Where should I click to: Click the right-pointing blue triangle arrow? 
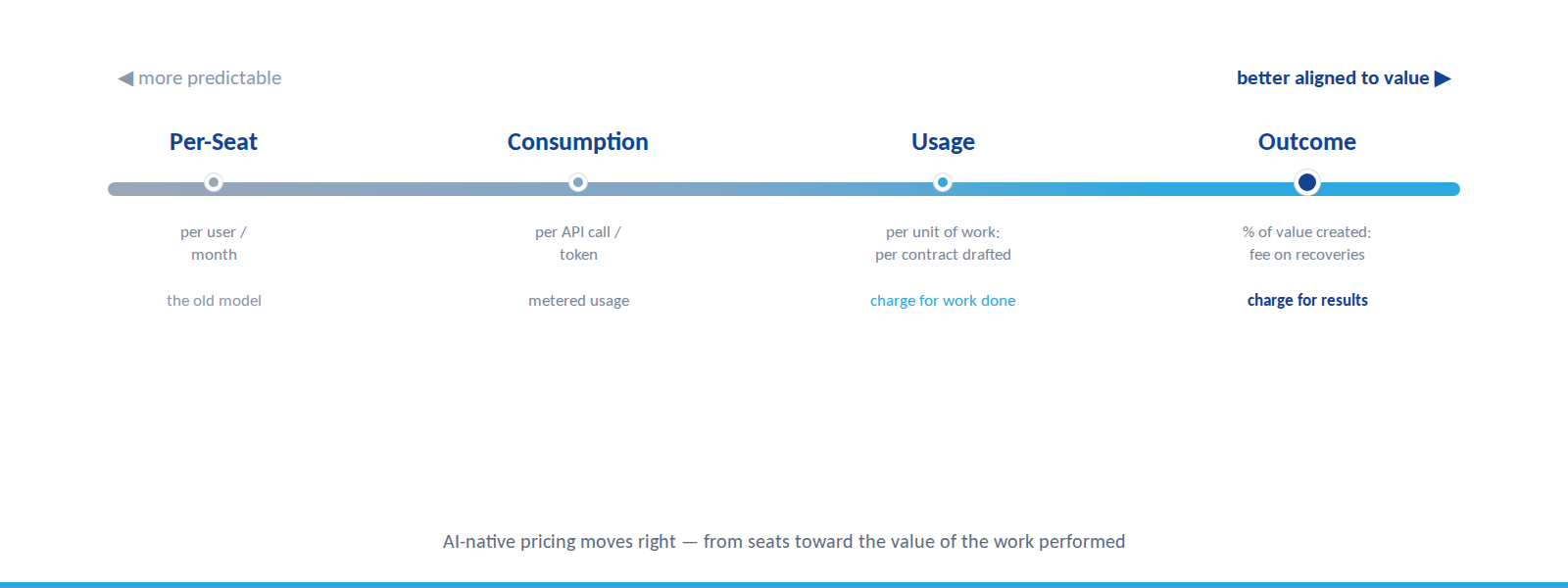pyautogui.click(x=1443, y=78)
